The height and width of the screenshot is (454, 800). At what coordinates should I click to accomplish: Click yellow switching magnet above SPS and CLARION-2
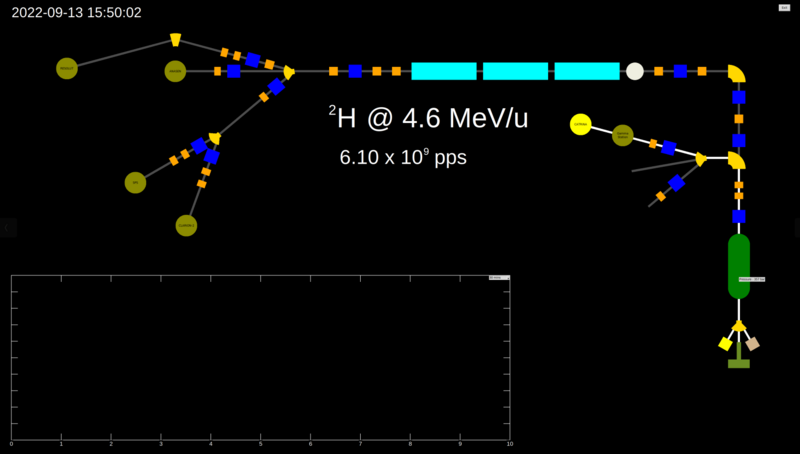tap(215, 138)
